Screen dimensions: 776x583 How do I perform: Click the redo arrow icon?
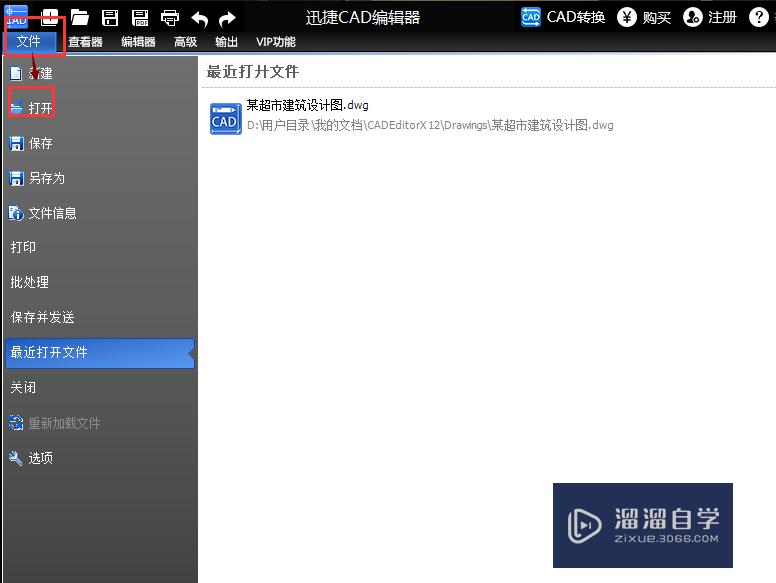pyautogui.click(x=228, y=19)
